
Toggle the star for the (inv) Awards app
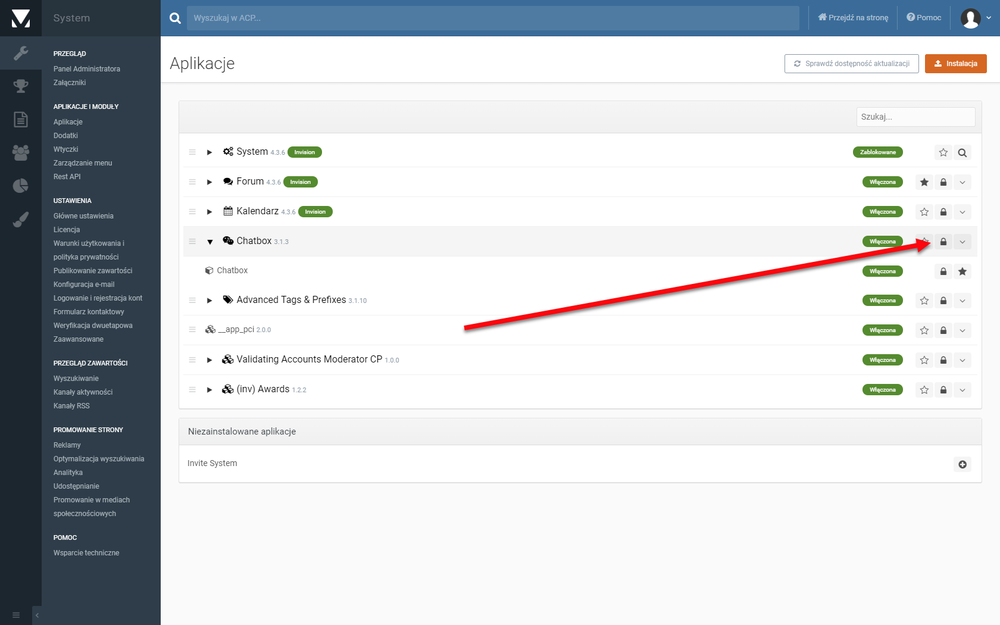(924, 390)
